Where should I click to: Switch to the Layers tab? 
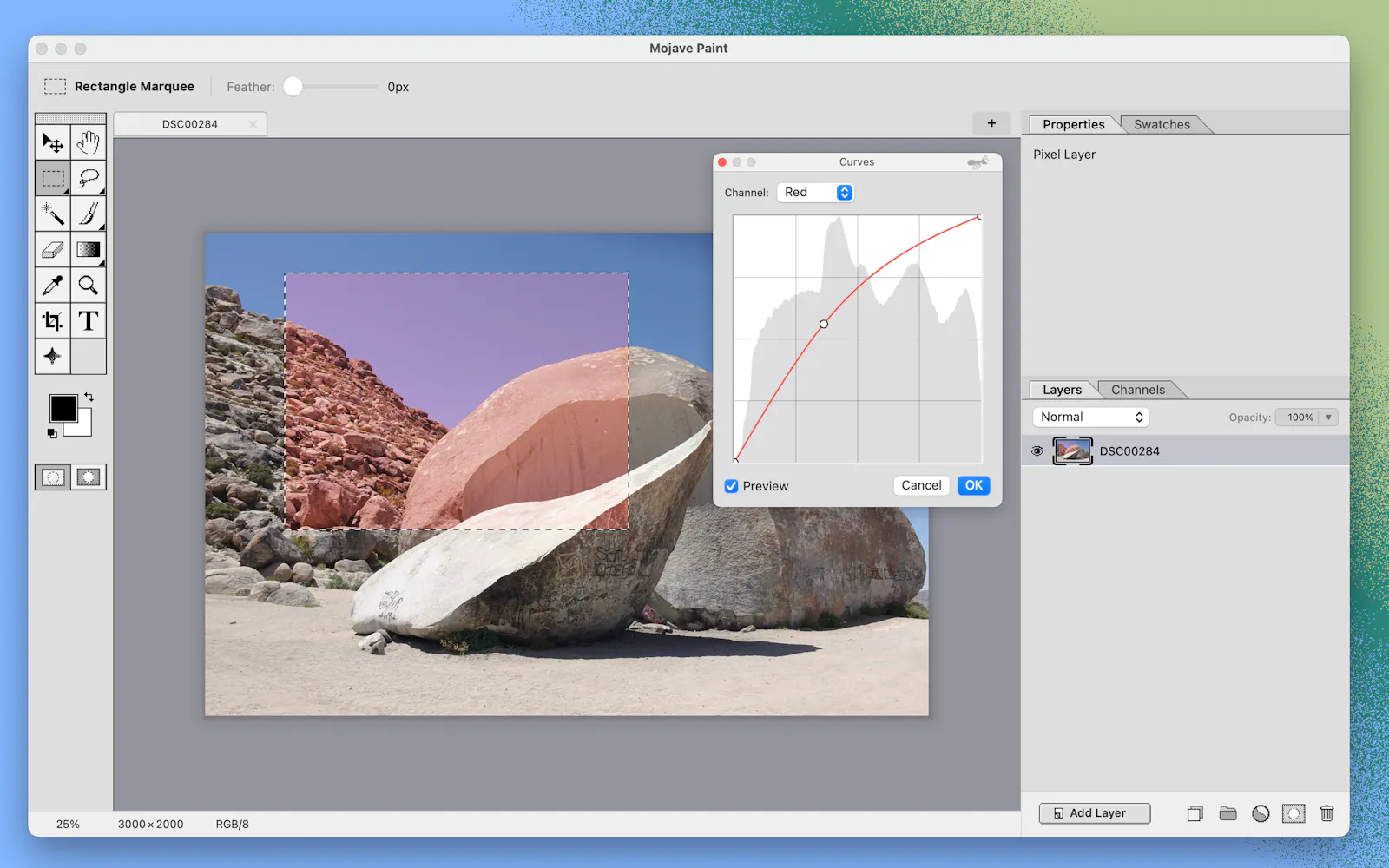click(1062, 390)
